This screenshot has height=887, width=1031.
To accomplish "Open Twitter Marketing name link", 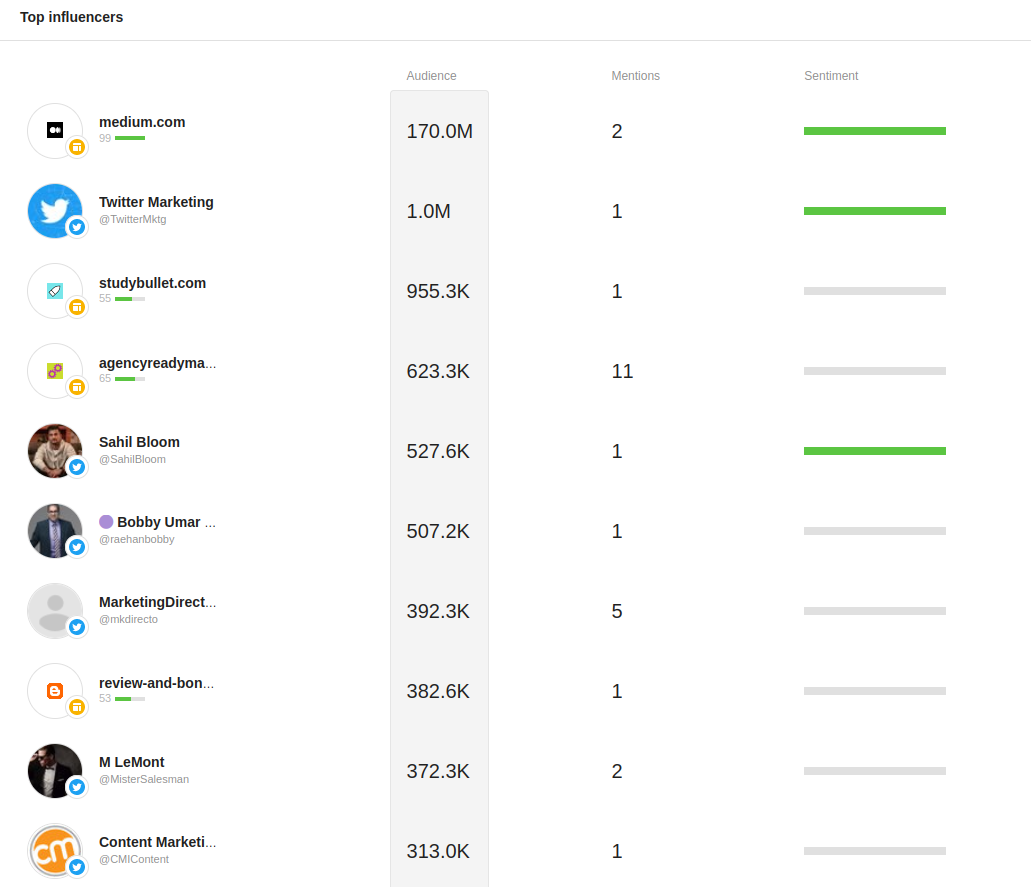I will point(156,202).
